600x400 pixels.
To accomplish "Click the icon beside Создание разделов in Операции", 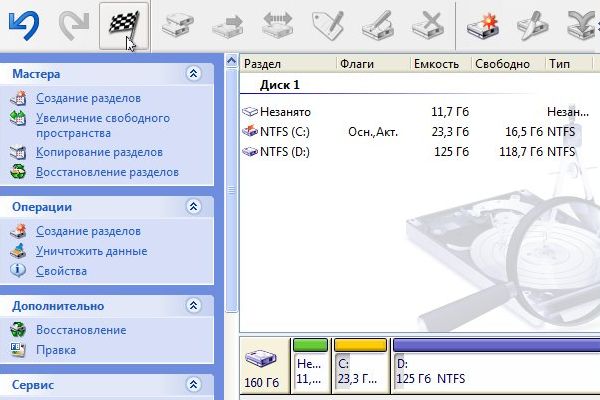I will tap(18, 231).
